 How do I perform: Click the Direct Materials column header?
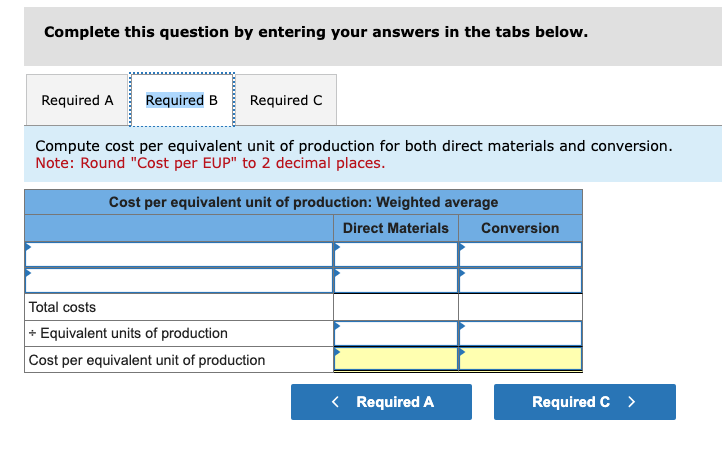point(396,228)
